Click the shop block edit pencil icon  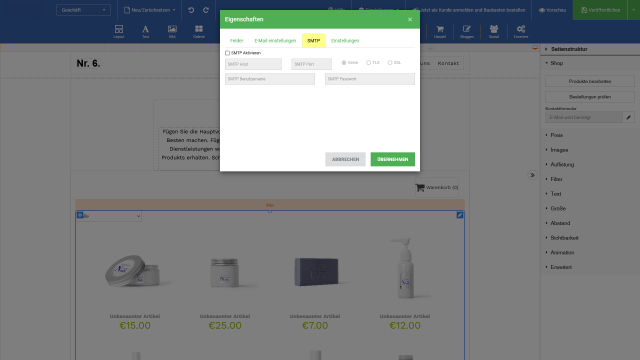click(x=460, y=215)
